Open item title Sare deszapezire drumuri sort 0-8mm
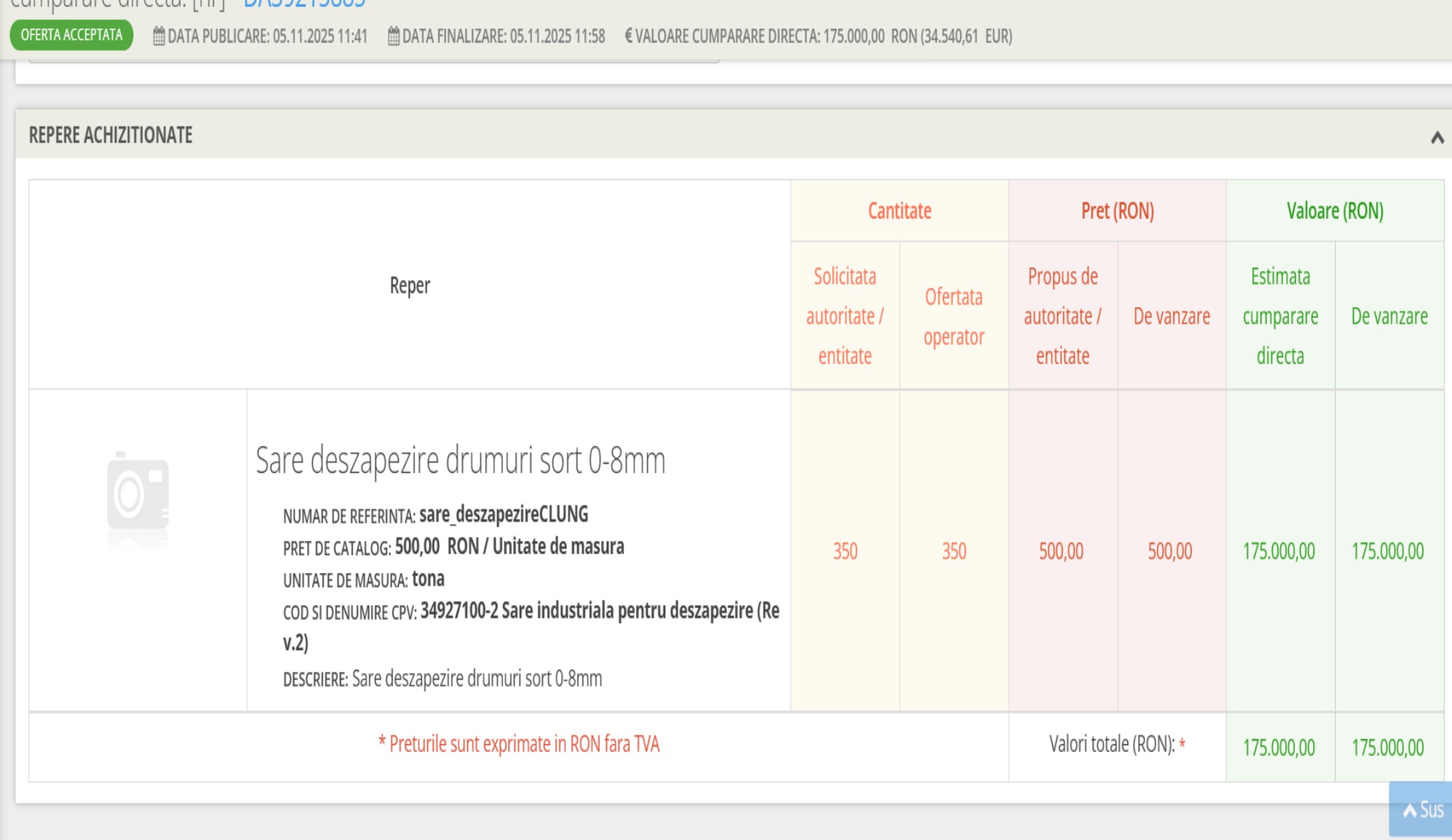This screenshot has height=840, width=1452. (x=460, y=461)
